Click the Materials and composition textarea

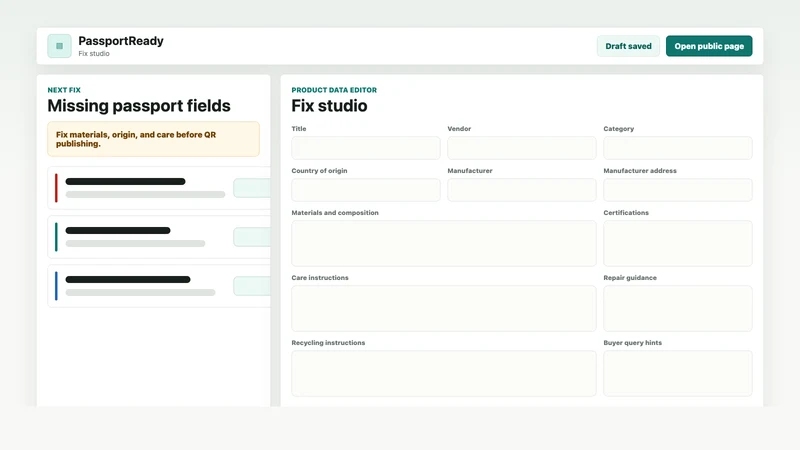(x=443, y=243)
